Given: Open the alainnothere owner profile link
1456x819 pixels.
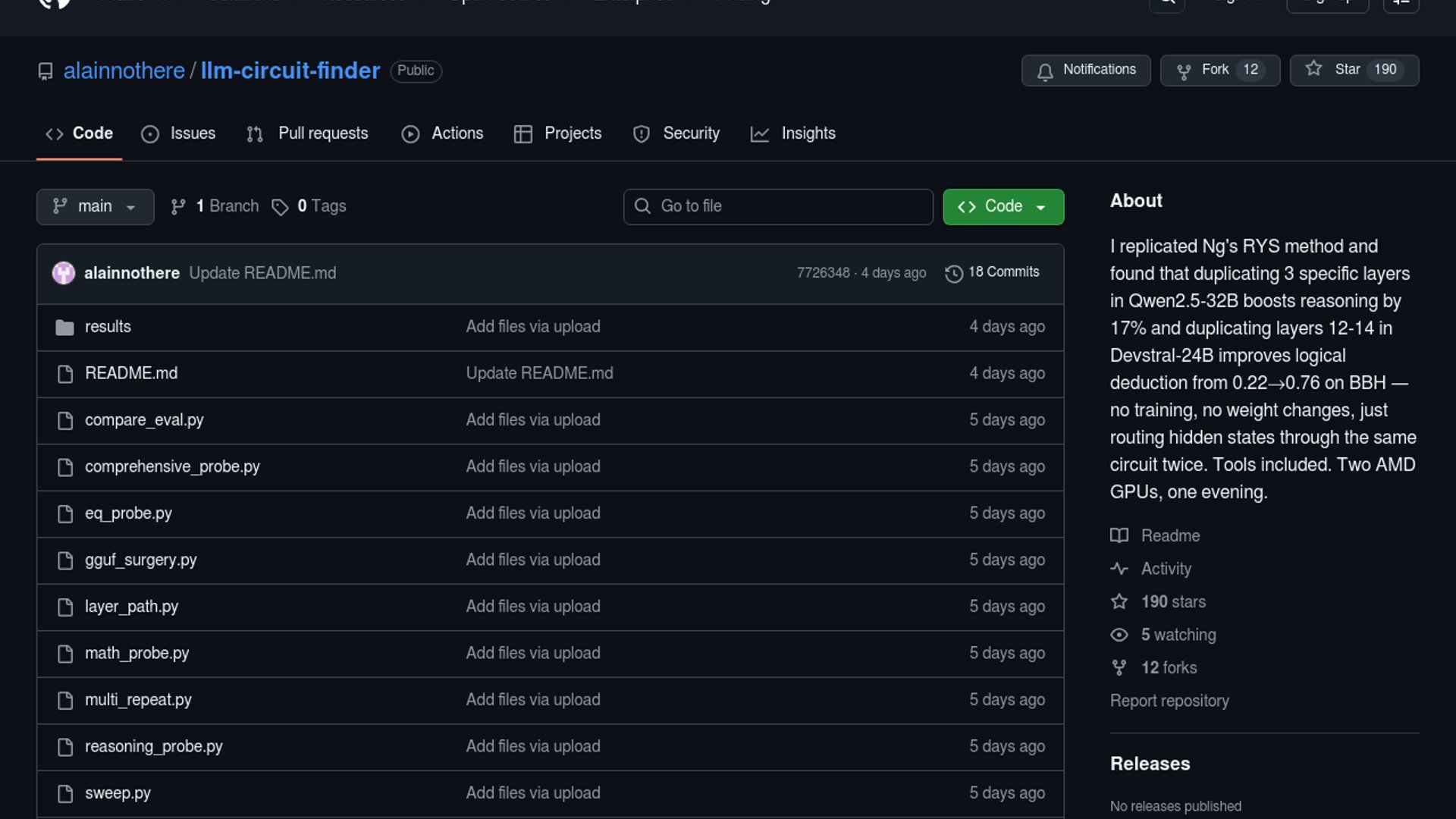Looking at the screenshot, I should pyautogui.click(x=124, y=71).
